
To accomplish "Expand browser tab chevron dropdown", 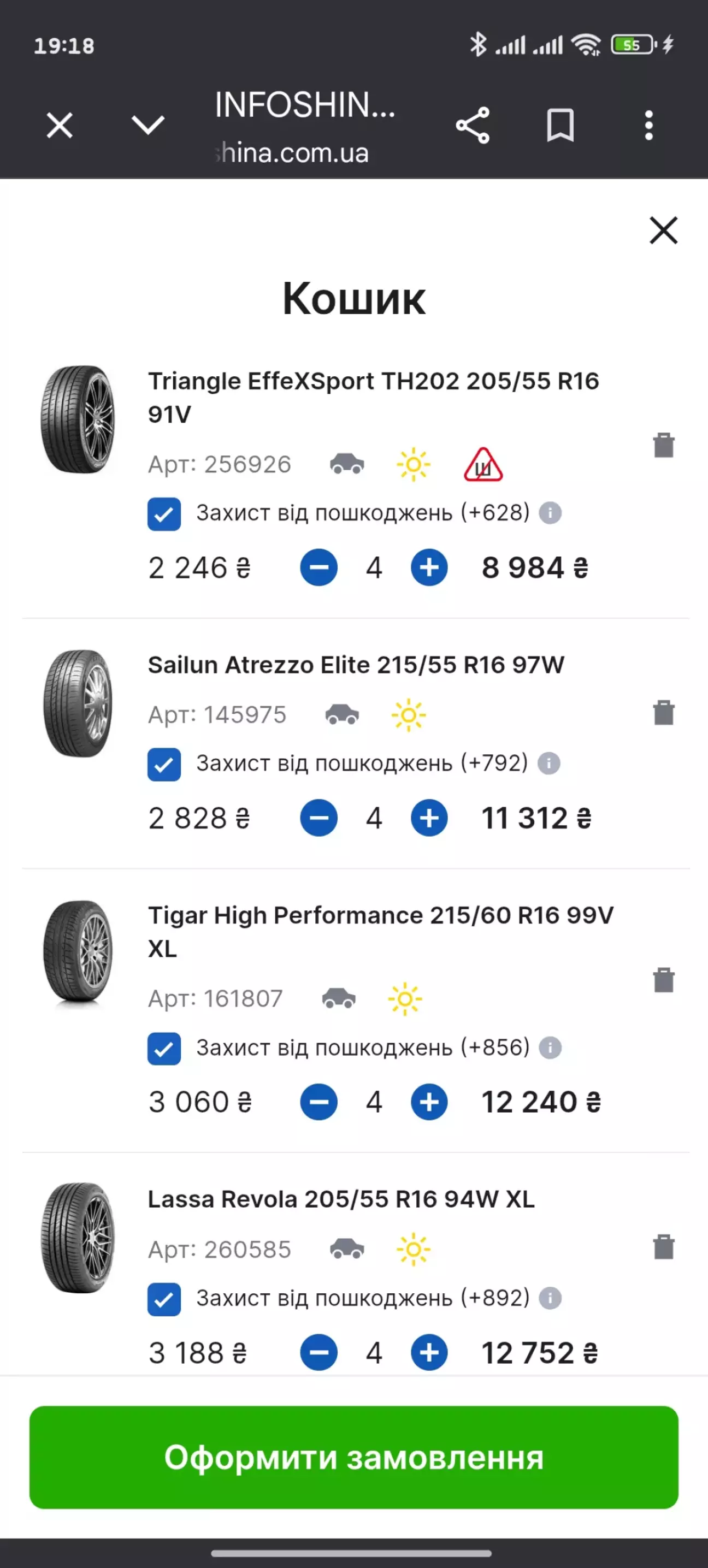I will [x=148, y=126].
